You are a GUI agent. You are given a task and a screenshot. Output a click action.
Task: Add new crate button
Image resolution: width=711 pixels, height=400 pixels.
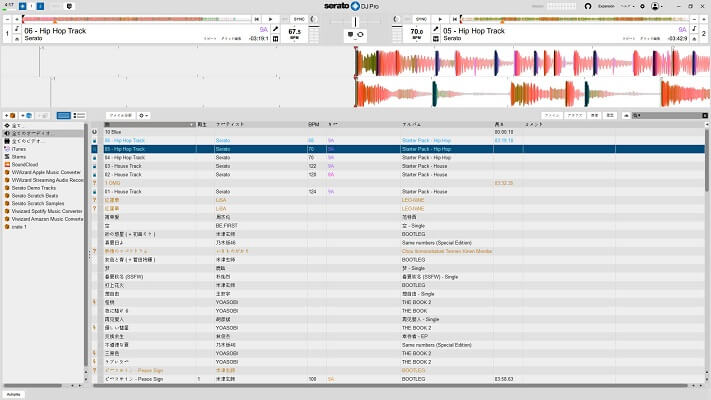pyautogui.click(x=10, y=116)
